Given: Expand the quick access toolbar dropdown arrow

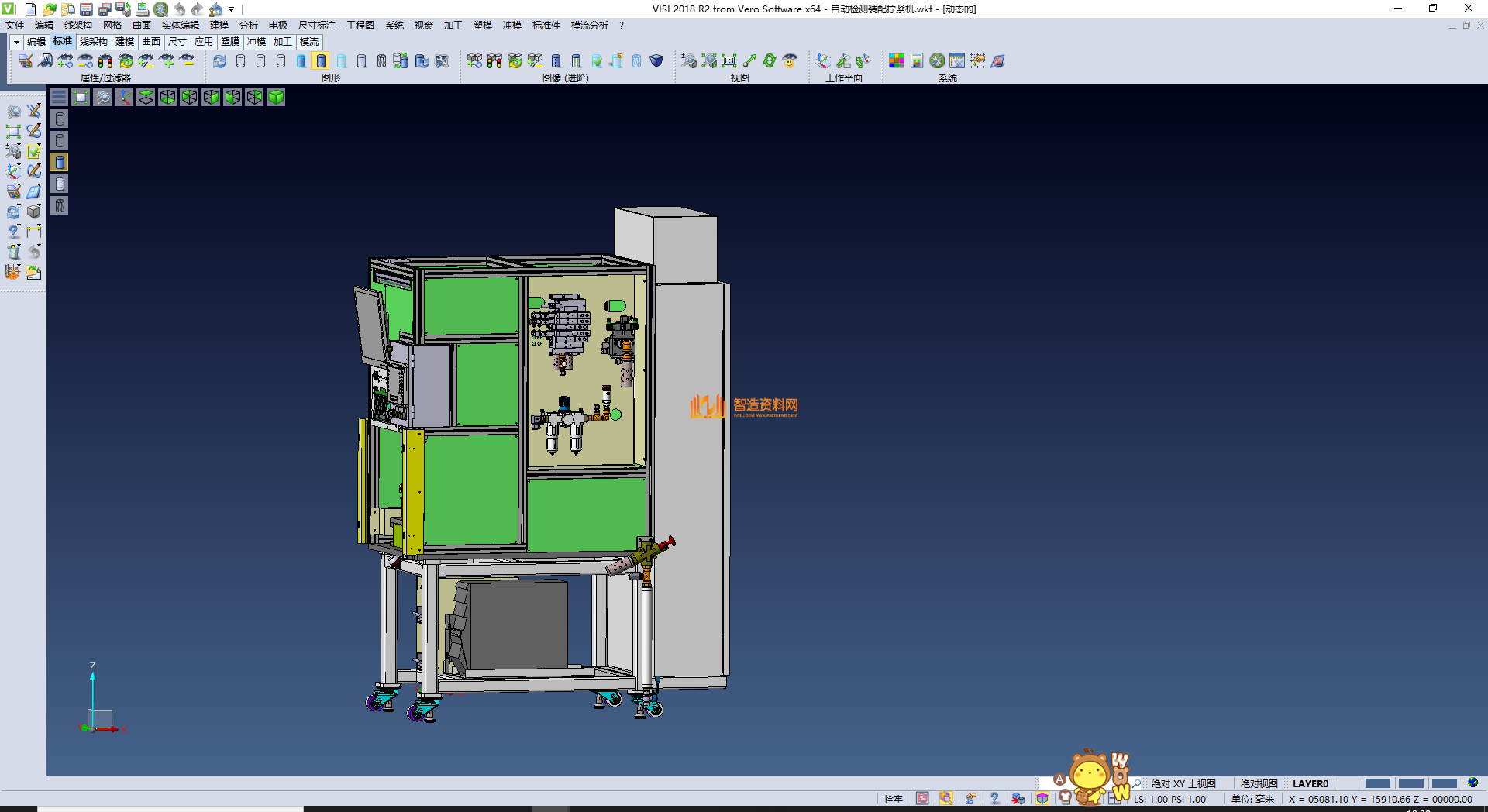Looking at the screenshot, I should coord(231,9).
